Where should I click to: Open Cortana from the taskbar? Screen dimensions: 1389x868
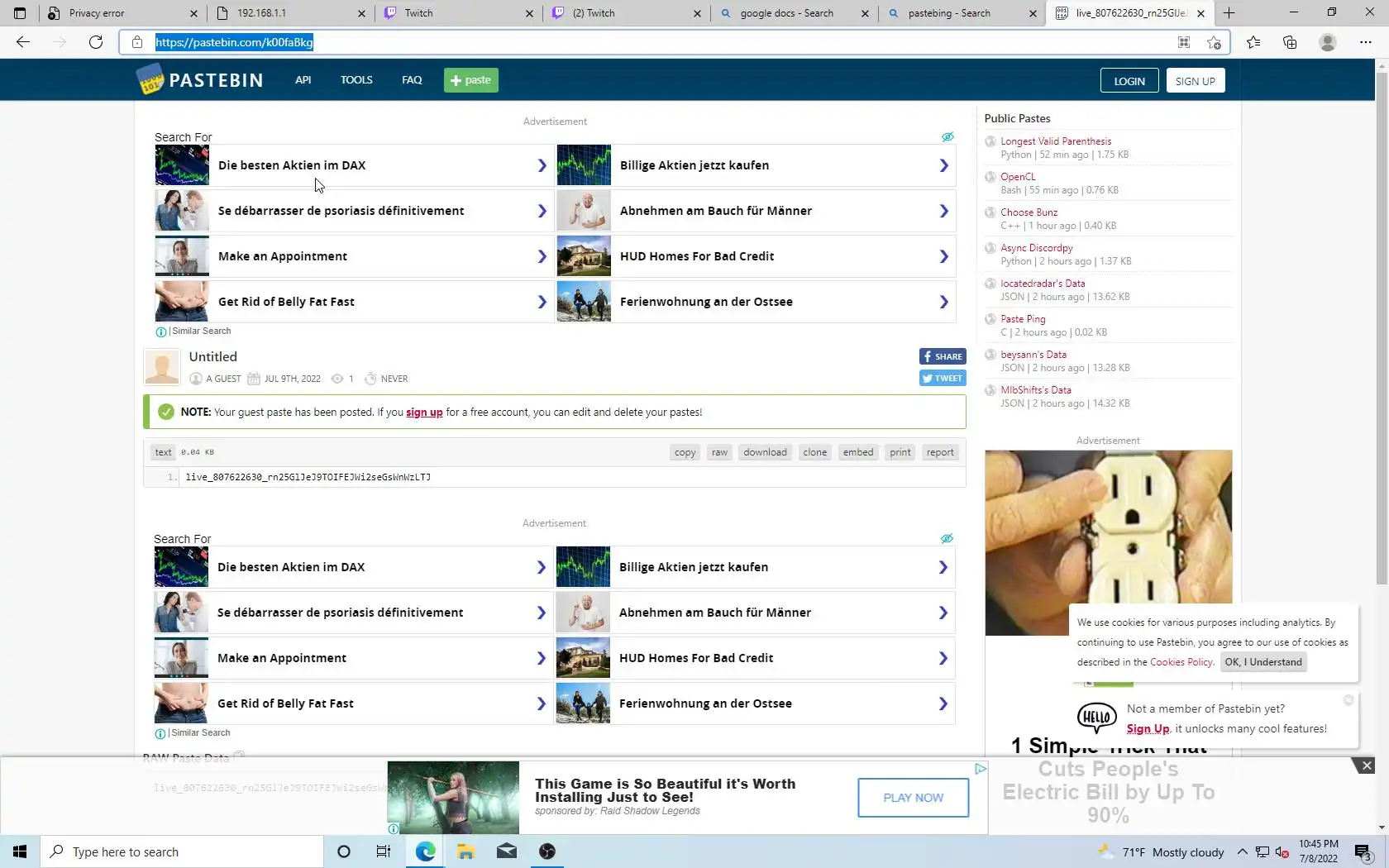coord(344,851)
